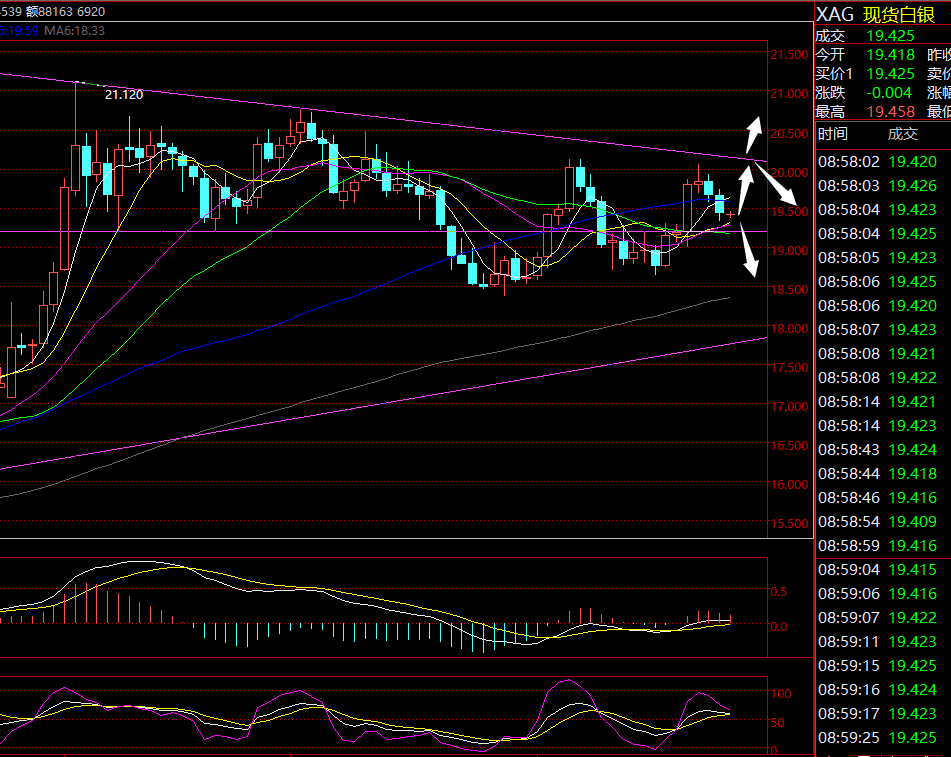Click the KDJ 100 axis label
Screen dimensions: 951x757
tap(781, 693)
